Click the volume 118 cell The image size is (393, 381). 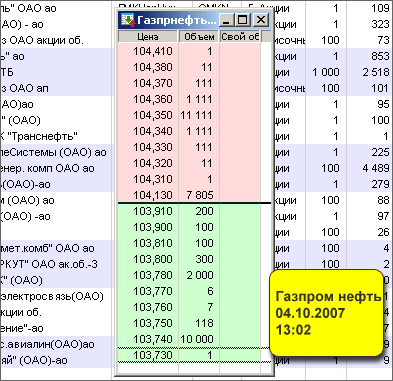[199, 323]
